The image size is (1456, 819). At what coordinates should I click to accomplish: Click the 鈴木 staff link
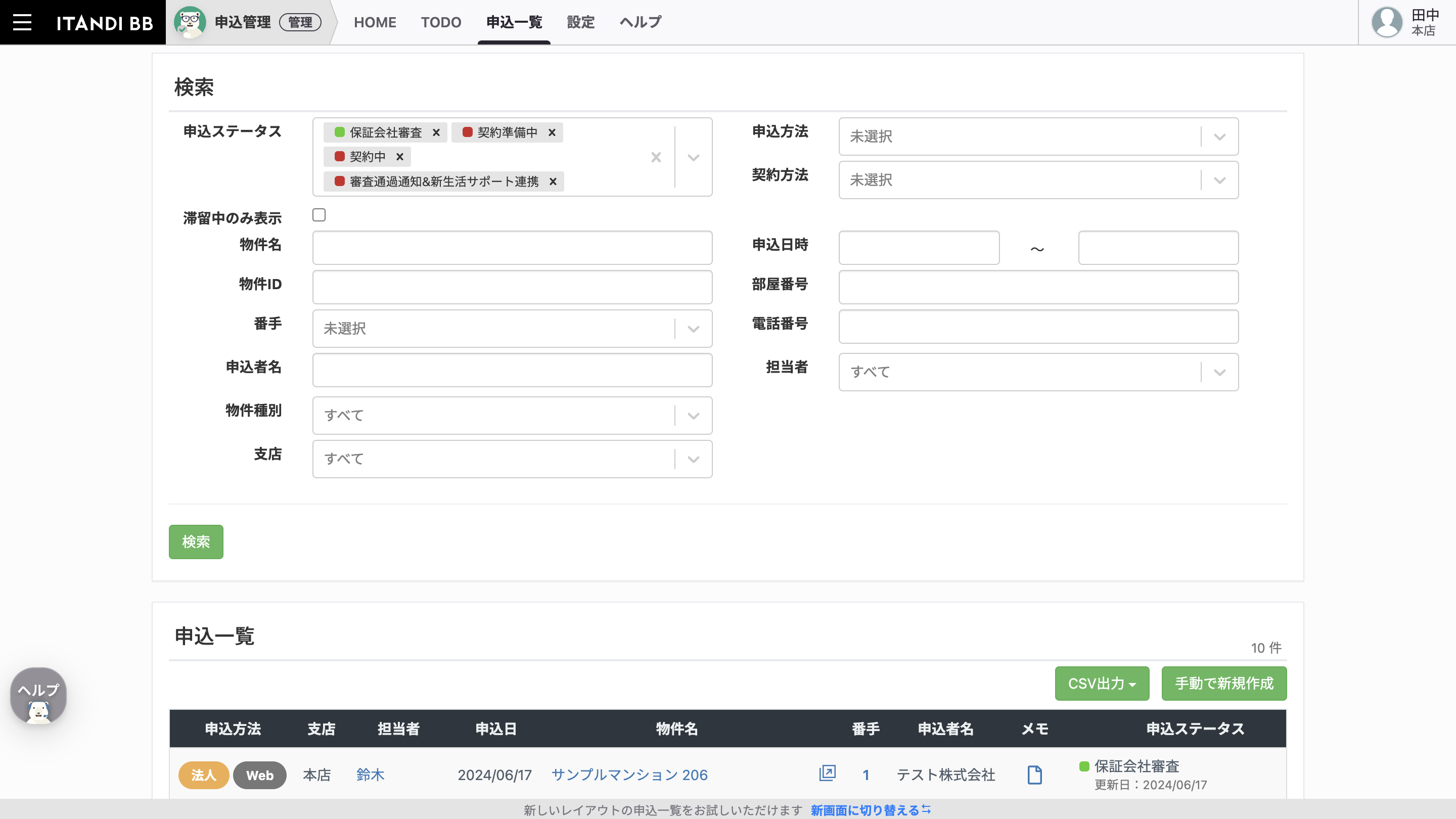pyautogui.click(x=370, y=775)
